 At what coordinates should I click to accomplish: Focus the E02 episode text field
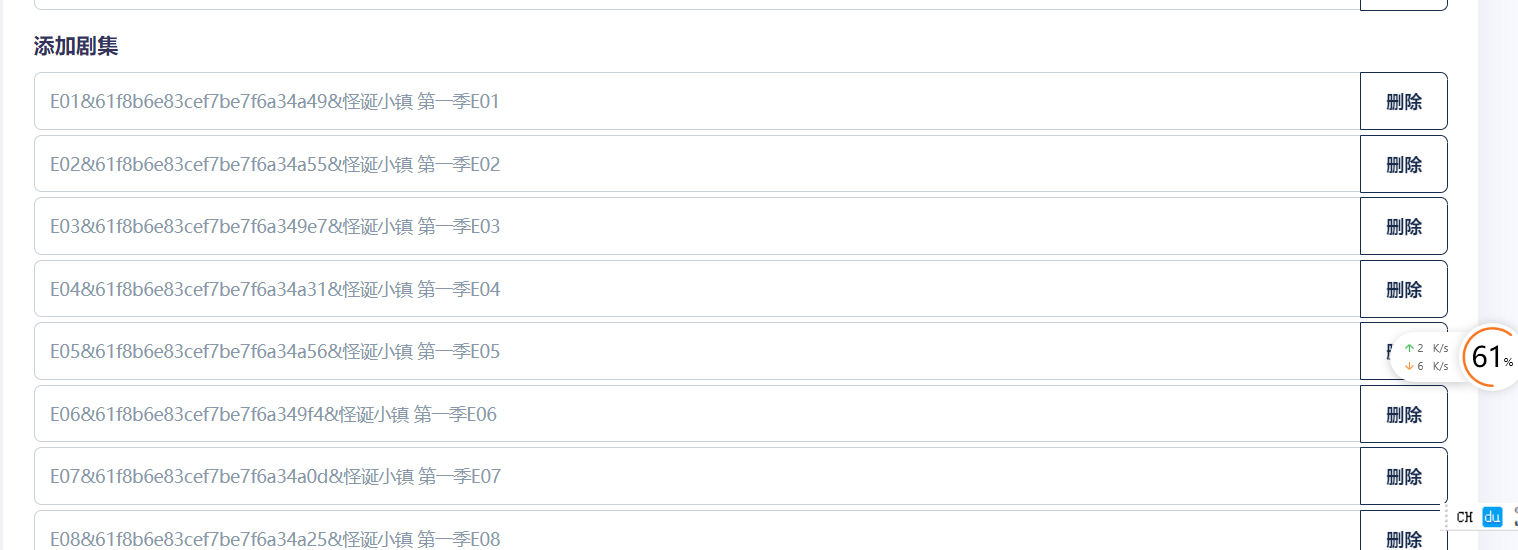697,164
